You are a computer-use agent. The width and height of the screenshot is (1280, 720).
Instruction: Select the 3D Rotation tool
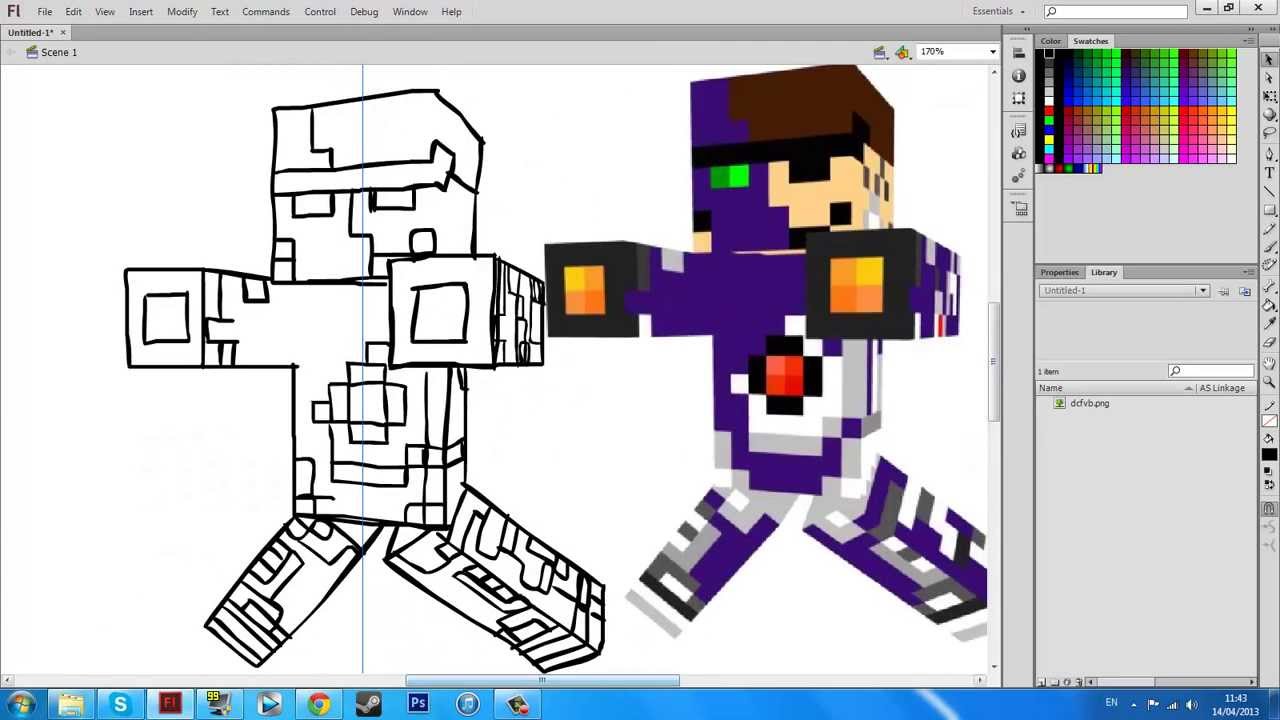coord(1269,115)
